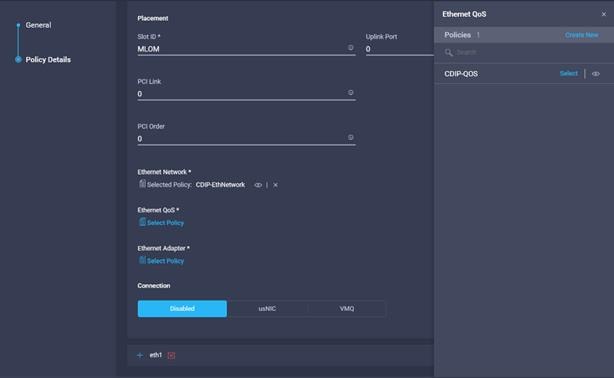Set Connection to Disabled
The height and width of the screenshot is (378, 614).
(182, 309)
